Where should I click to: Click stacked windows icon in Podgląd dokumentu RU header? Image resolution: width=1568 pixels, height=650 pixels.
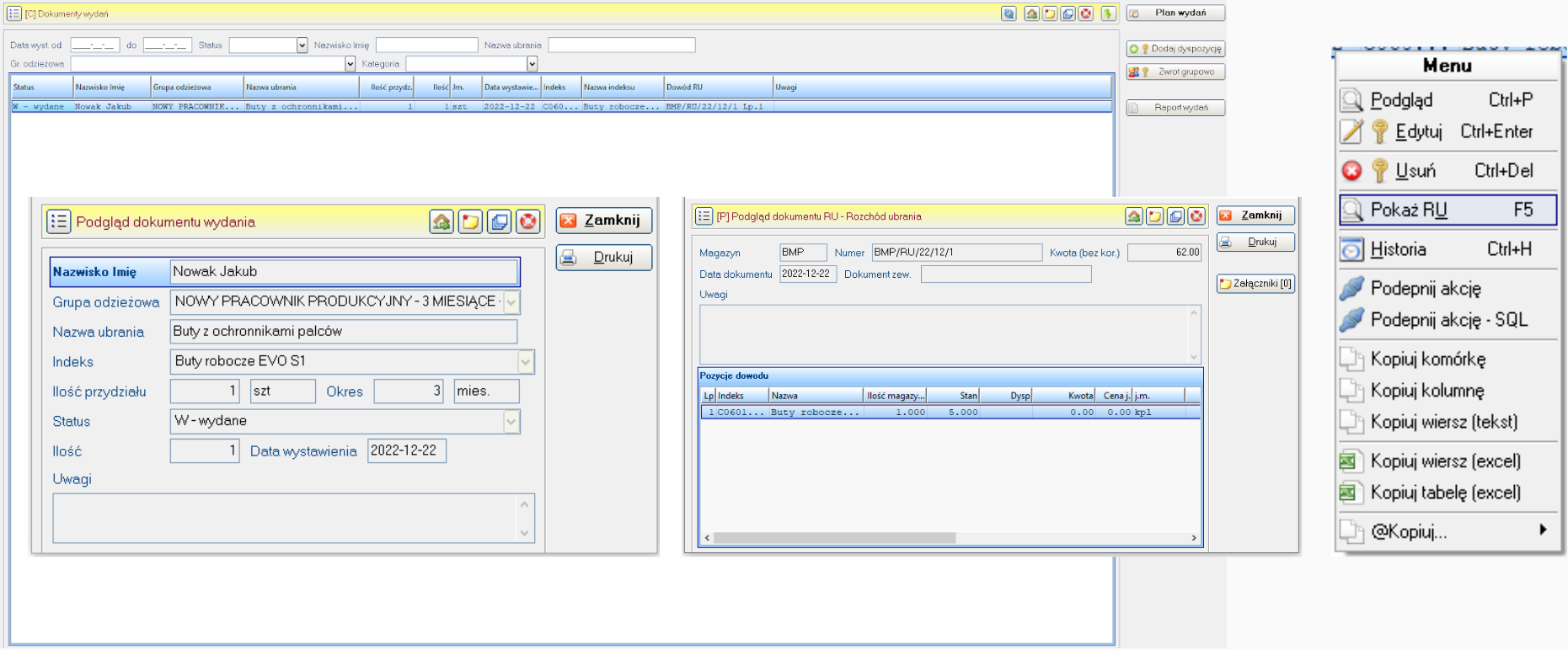coord(1176,216)
